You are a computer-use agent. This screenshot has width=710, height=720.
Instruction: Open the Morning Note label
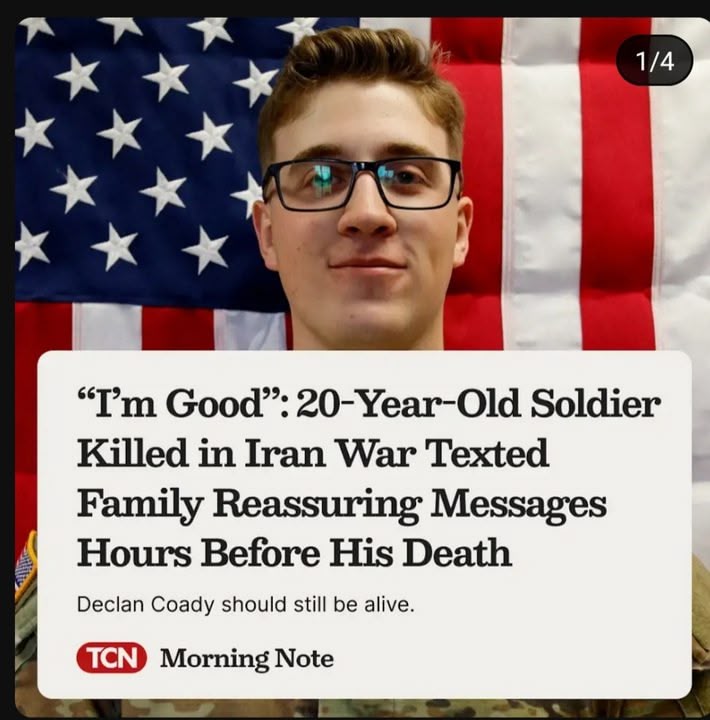(247, 658)
